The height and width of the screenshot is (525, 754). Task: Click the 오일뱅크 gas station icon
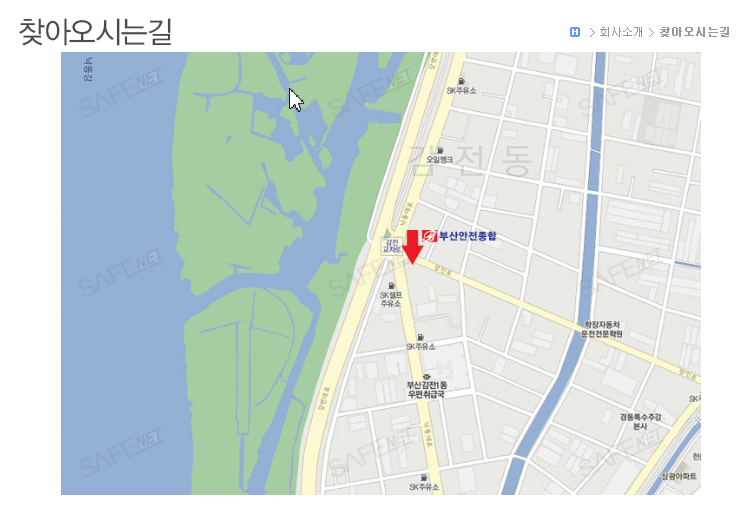(x=440, y=150)
